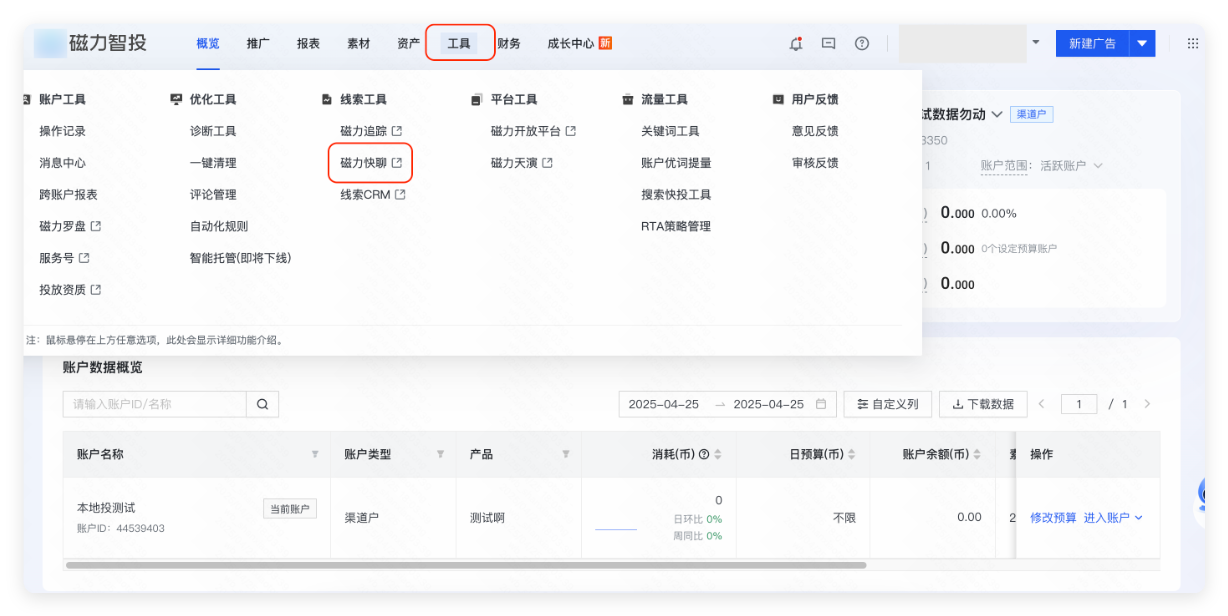Open the help question-mark icon in top bar
Image resolution: width=1228 pixels, height=616 pixels.
click(x=862, y=43)
